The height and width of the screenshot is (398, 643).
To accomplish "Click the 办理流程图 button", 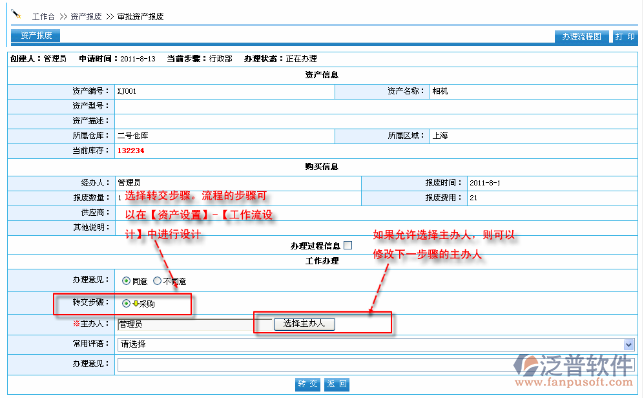I will point(581,36).
